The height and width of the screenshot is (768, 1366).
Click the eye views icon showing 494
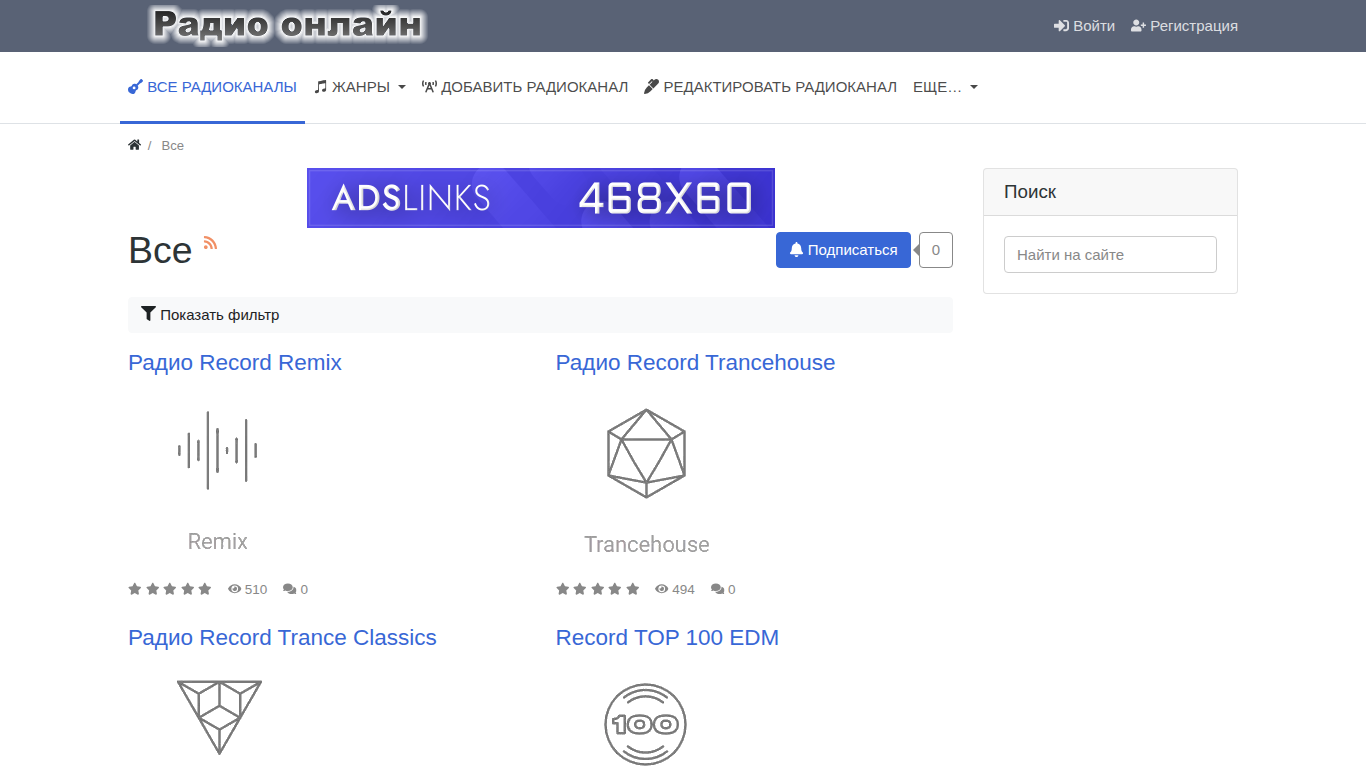point(662,589)
